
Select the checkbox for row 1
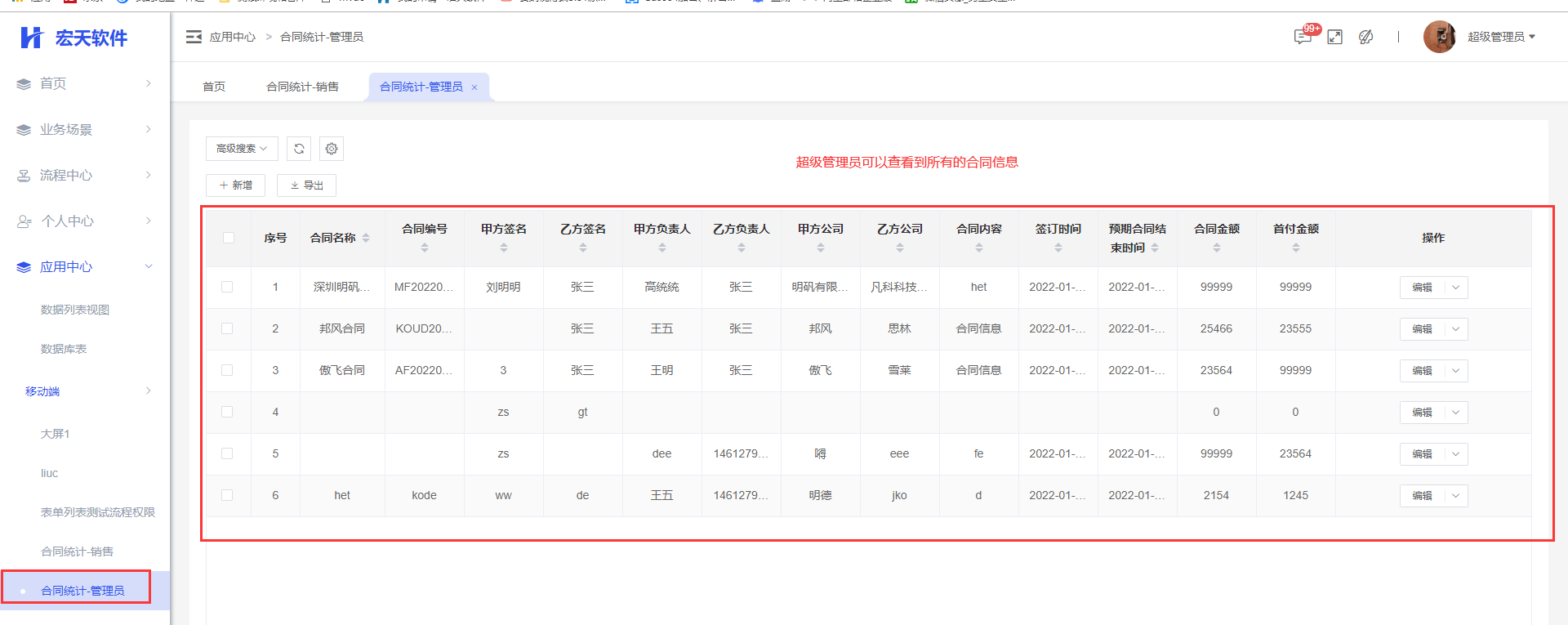[x=227, y=287]
